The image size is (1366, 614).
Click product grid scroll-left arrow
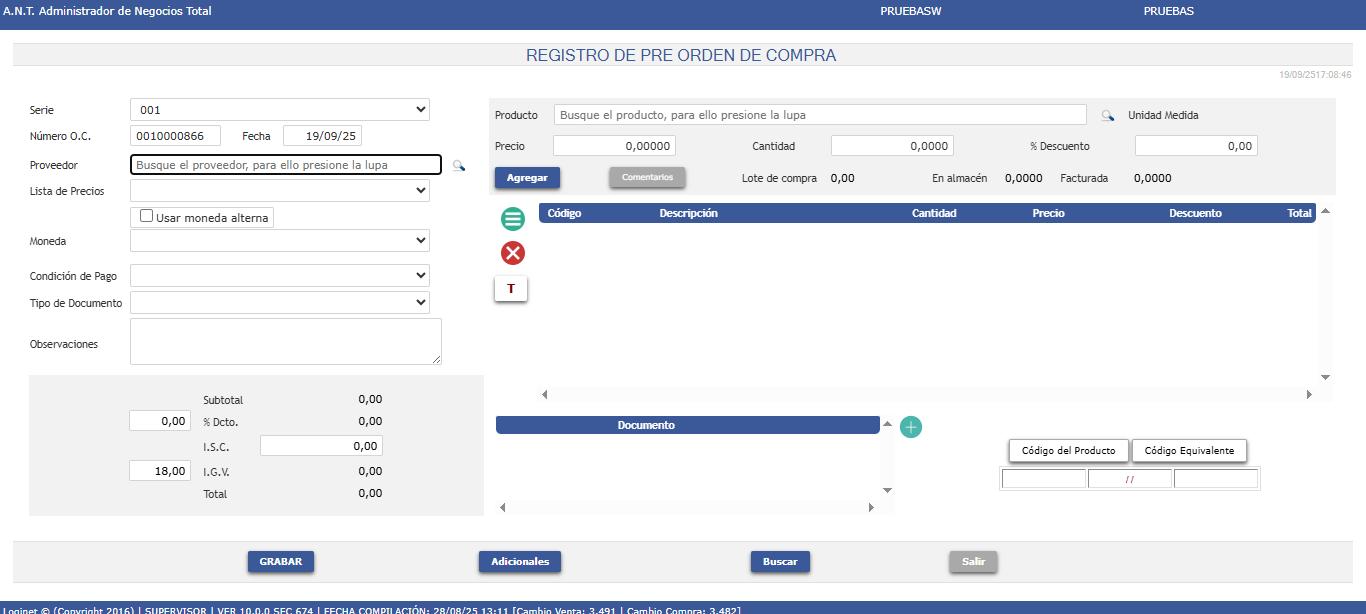(545, 395)
